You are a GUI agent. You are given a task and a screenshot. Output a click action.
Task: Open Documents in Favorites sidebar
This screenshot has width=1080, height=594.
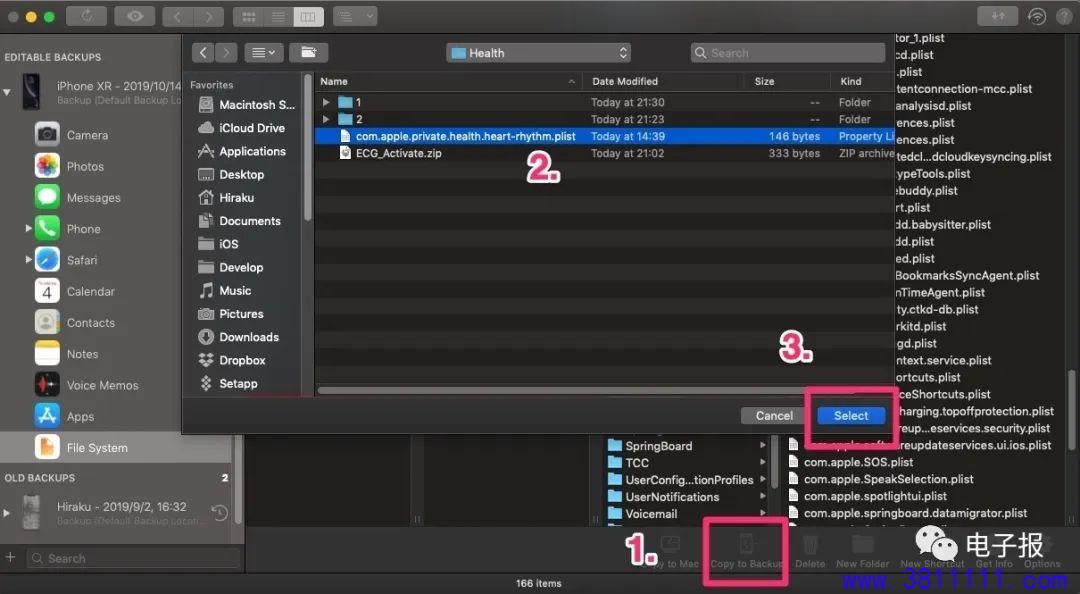[240, 221]
